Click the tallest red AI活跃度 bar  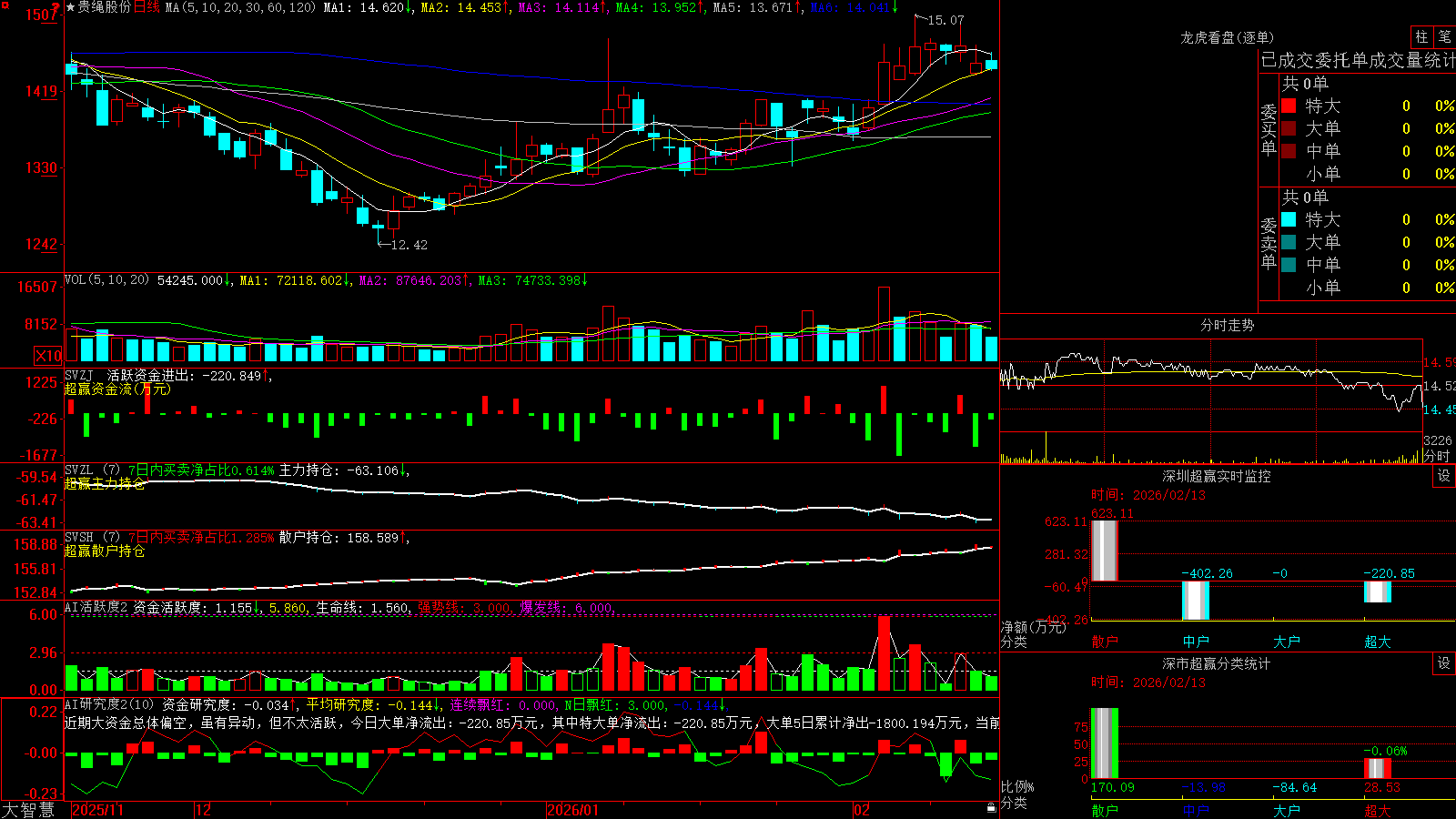884,653
